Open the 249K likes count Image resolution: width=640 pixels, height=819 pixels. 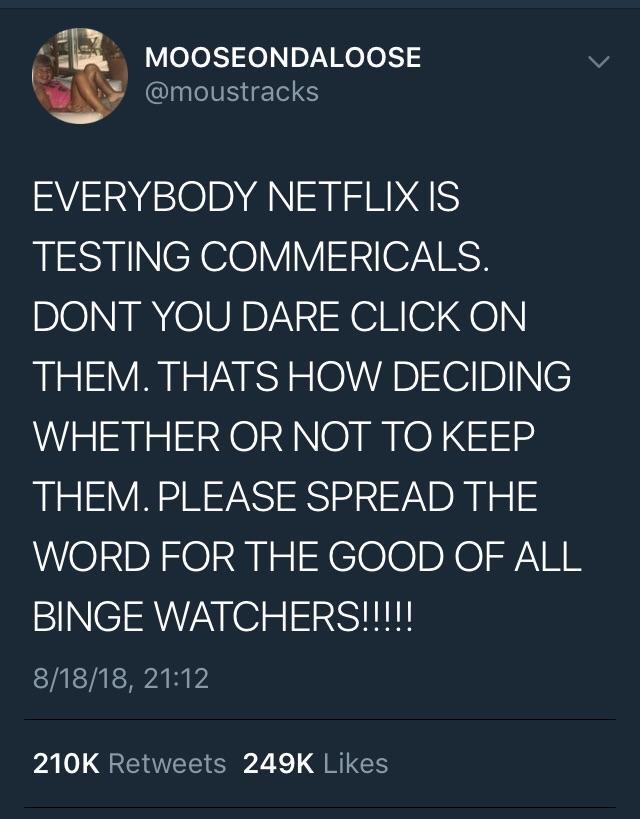[x=278, y=764]
